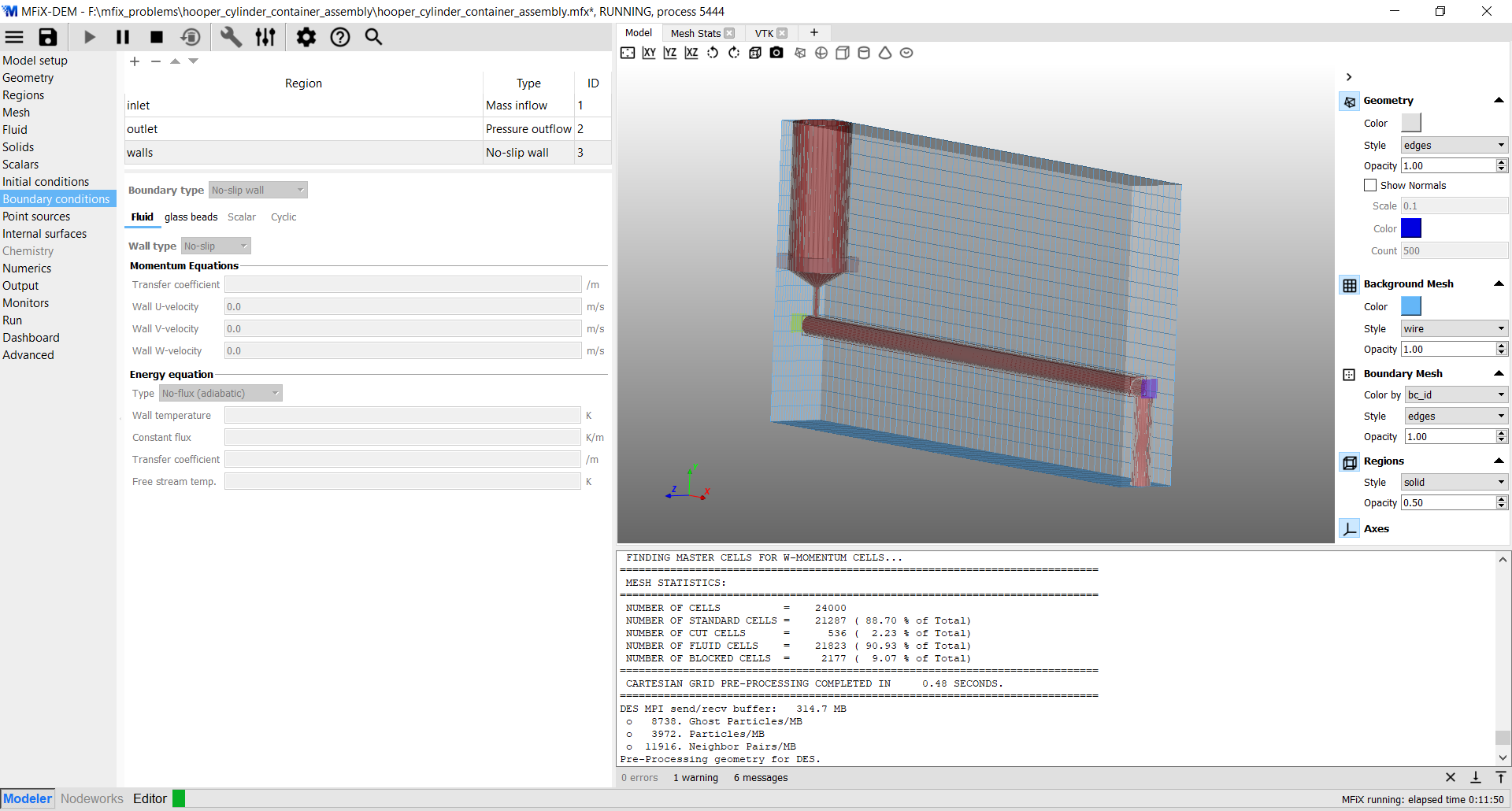Enable the Show Normals checkbox
1512x811 pixels.
[1370, 186]
